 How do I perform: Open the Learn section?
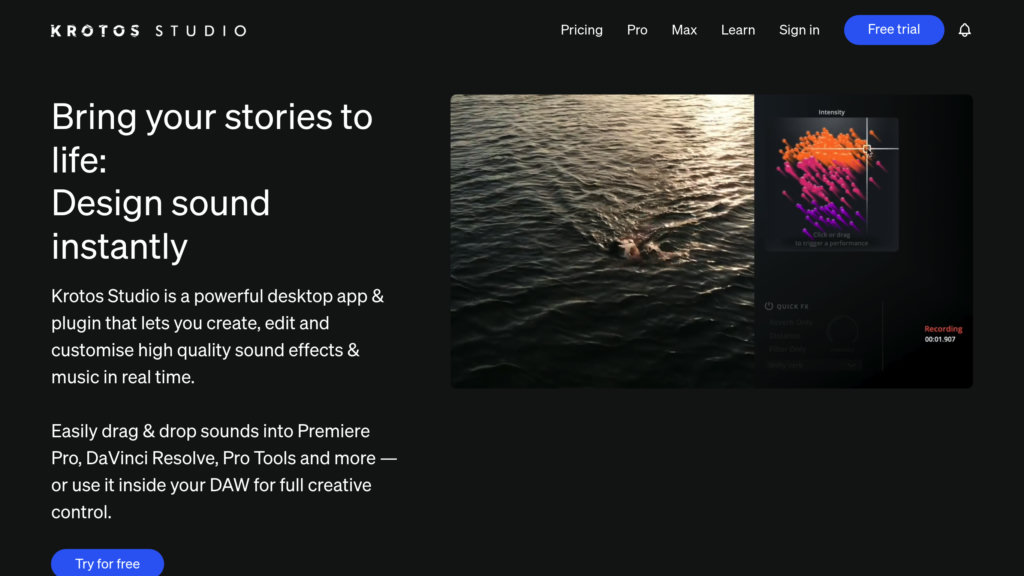[737, 30]
